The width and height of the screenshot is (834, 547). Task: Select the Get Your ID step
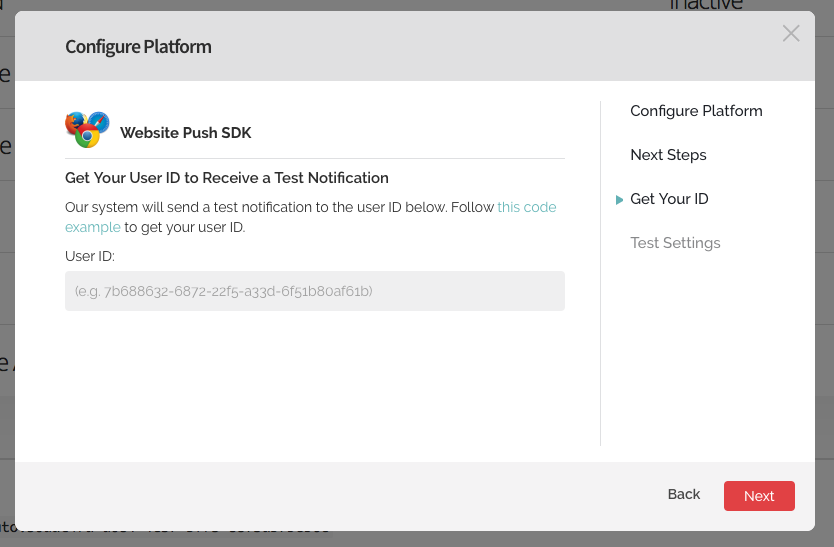[x=669, y=199]
